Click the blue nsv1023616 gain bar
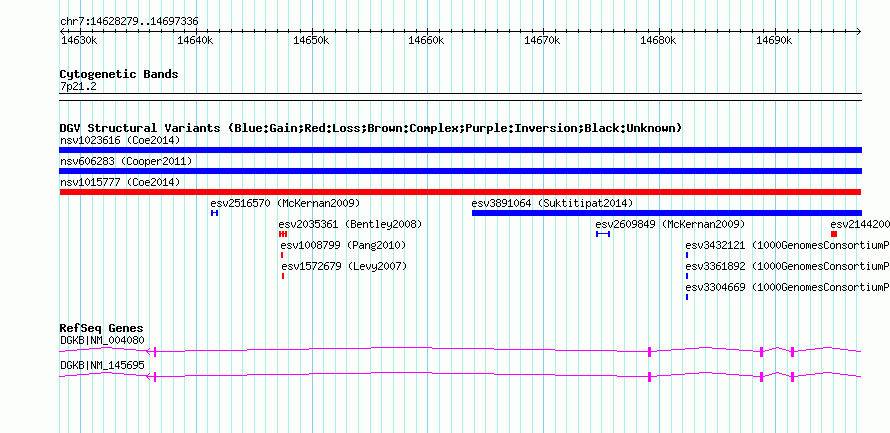 coord(460,150)
